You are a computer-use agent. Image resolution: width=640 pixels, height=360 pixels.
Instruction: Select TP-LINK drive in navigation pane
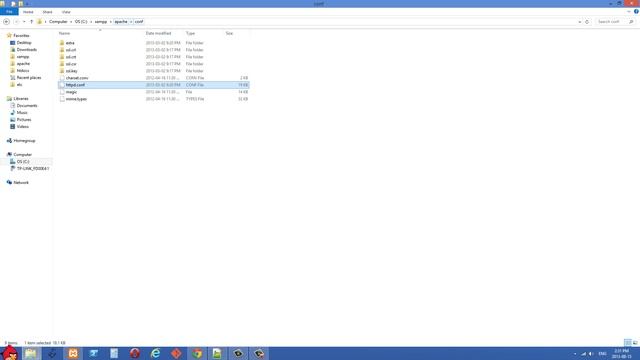pyautogui.click(x=33, y=169)
